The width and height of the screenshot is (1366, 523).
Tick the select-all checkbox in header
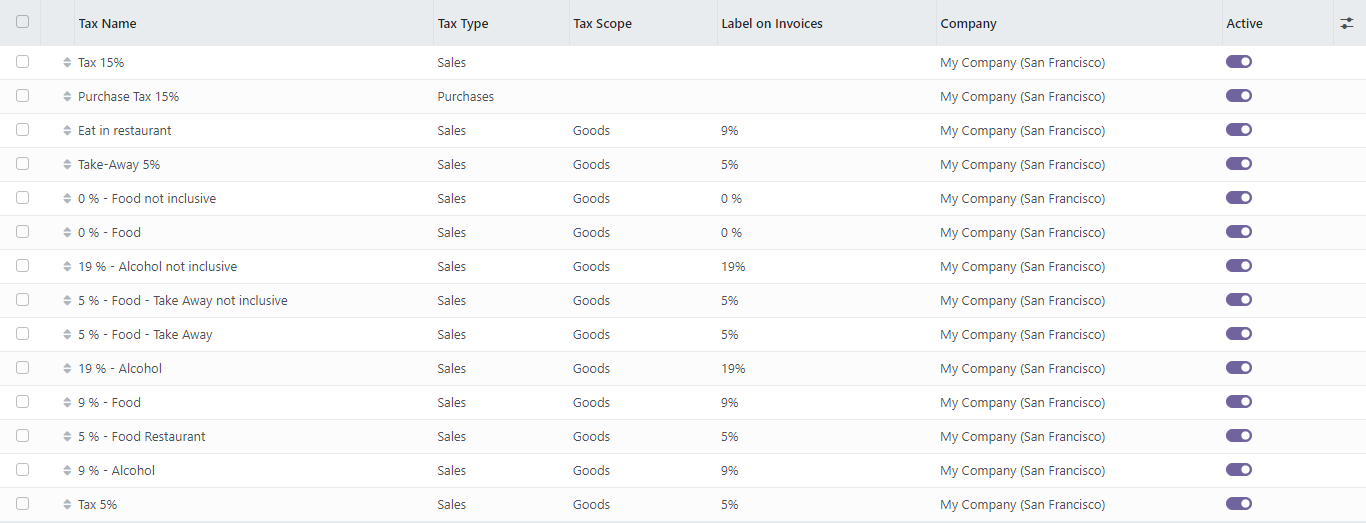tap(23, 22)
